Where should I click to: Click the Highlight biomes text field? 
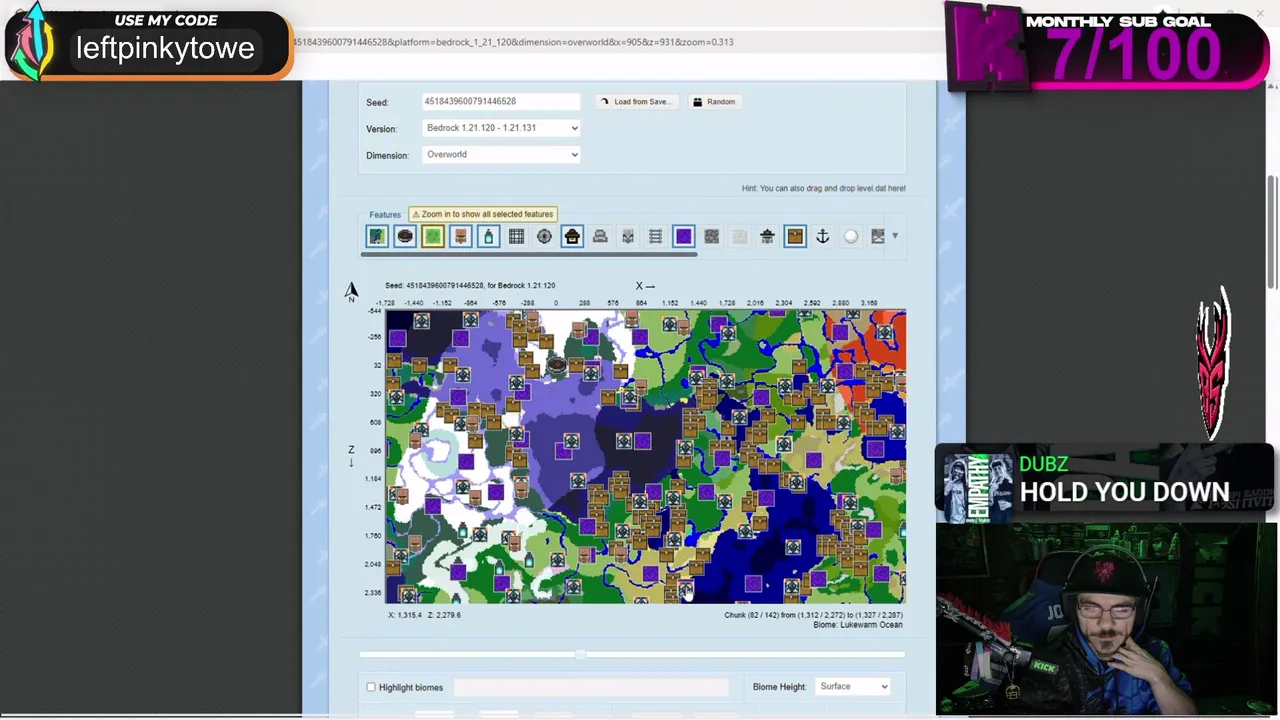click(591, 687)
